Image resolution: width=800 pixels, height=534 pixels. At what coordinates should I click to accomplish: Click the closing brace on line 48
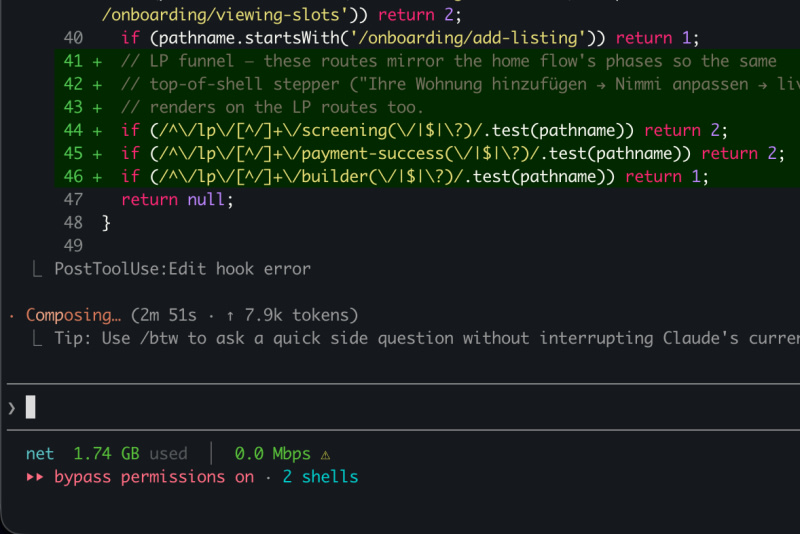click(x=106, y=223)
